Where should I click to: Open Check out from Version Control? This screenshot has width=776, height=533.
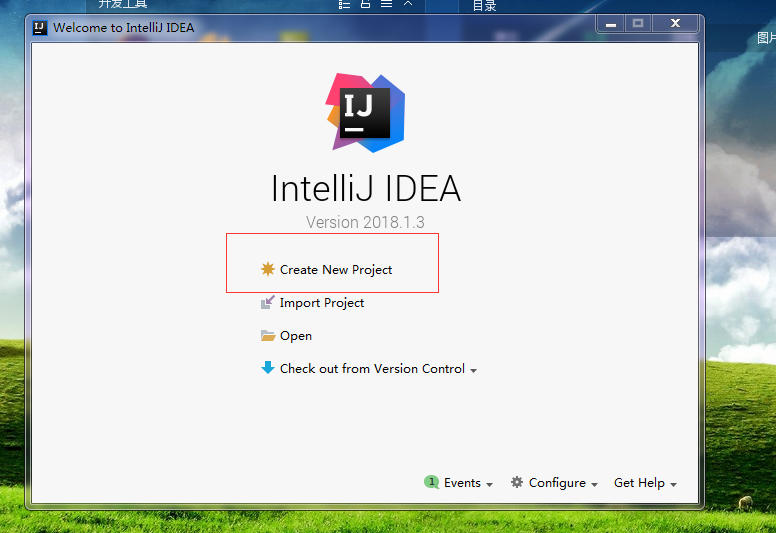pos(372,369)
